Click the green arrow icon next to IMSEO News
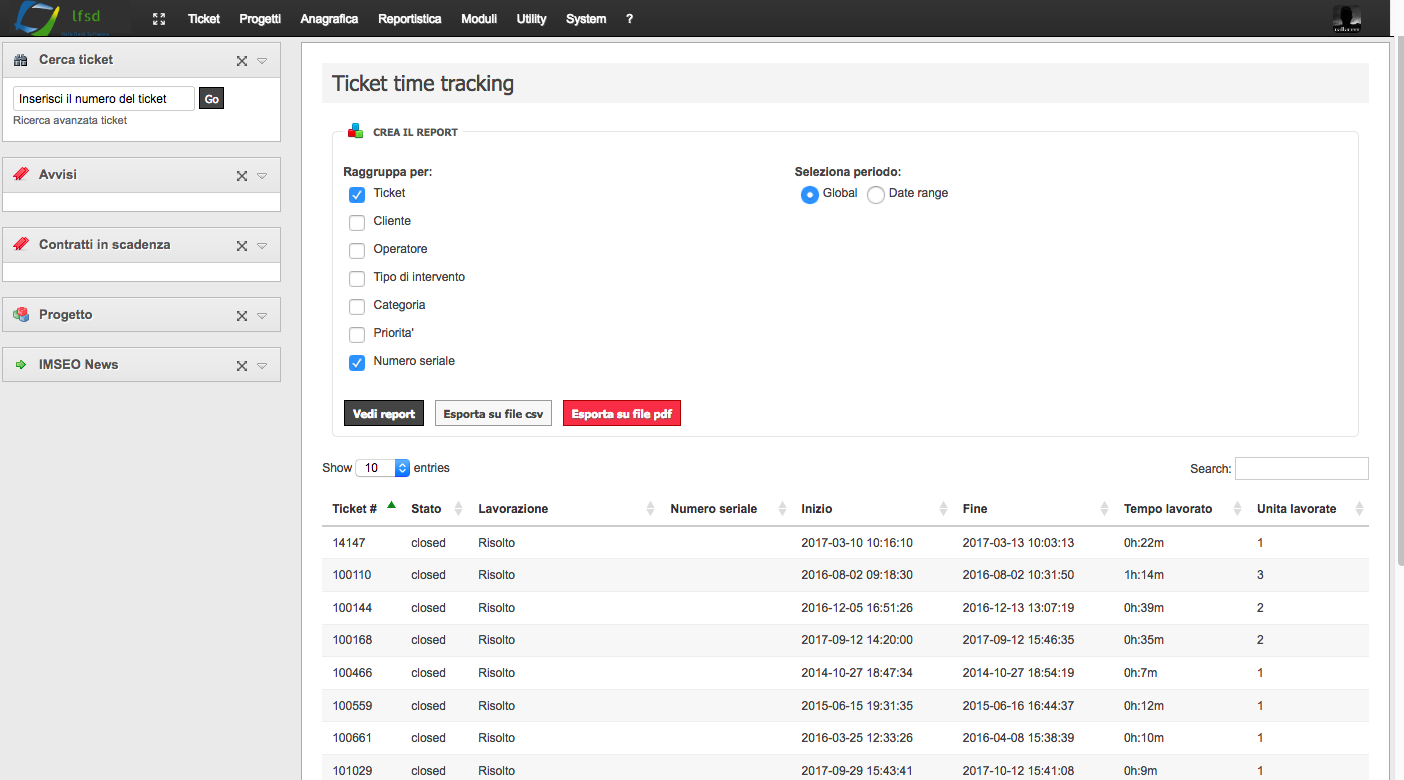 click(20, 364)
